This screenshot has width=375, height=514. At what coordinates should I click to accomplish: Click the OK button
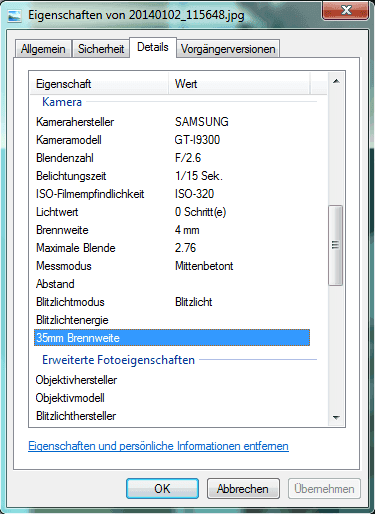pyautogui.click(x=162, y=489)
